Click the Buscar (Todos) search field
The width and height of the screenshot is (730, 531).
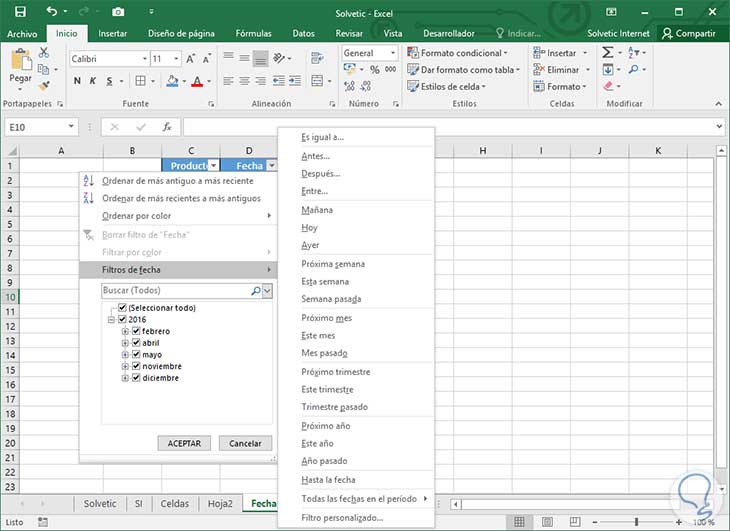pos(177,290)
